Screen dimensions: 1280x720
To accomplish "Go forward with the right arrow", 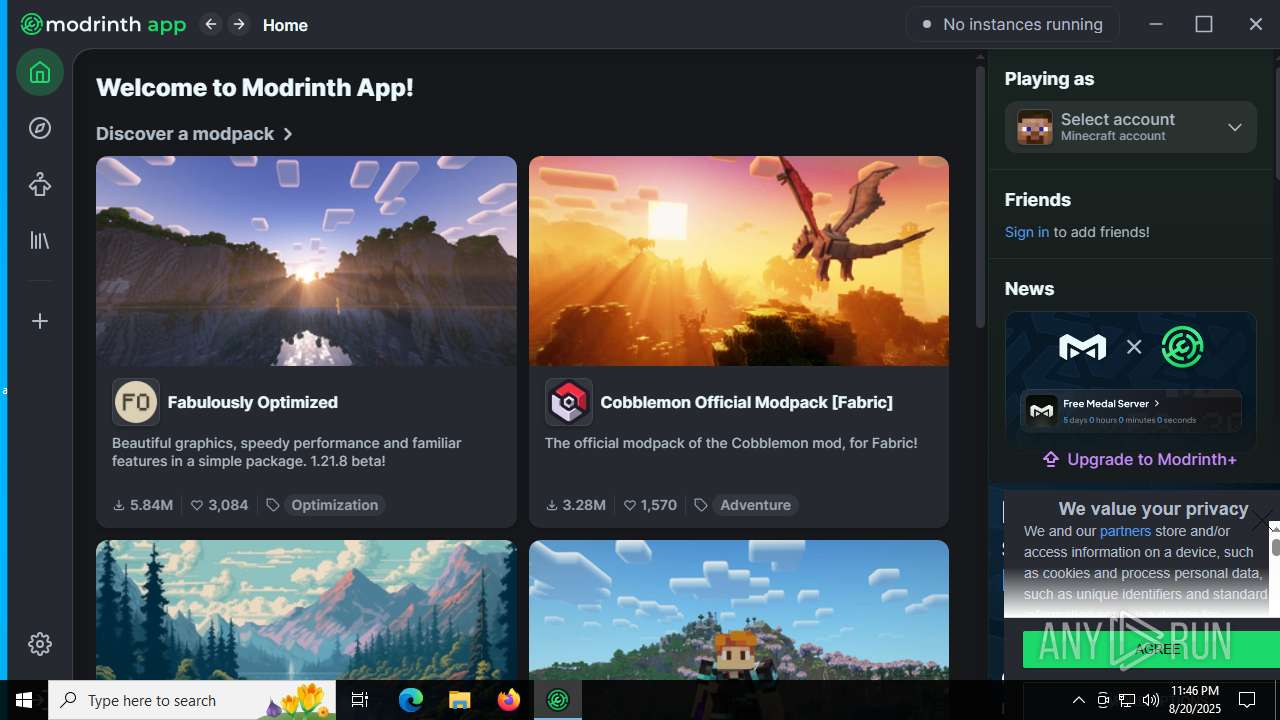I will click(x=238, y=24).
